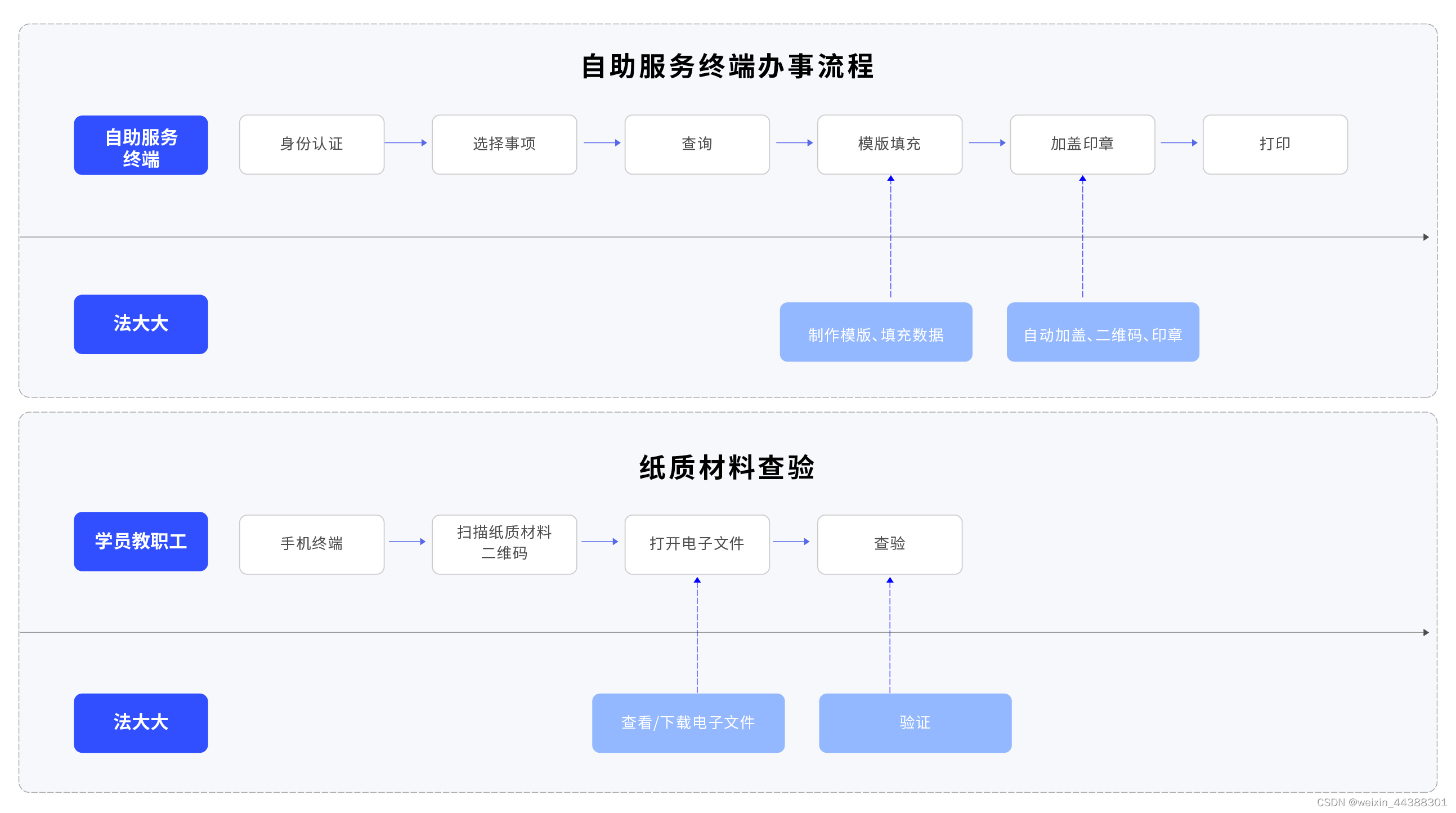1456x813 pixels.
Task: Click the 学员教职工 blue label box
Action: click(141, 542)
